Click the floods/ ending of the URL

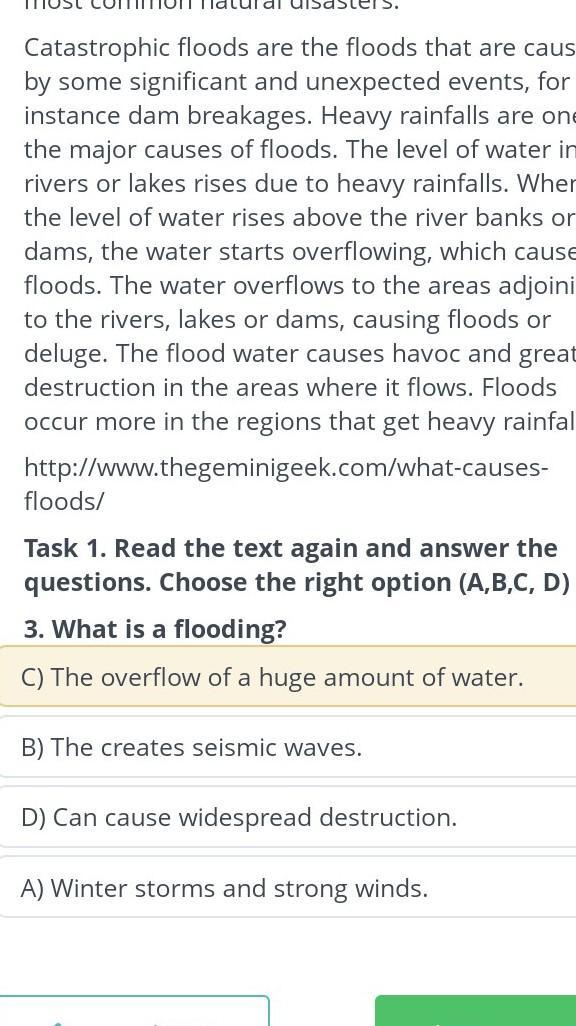click(63, 501)
